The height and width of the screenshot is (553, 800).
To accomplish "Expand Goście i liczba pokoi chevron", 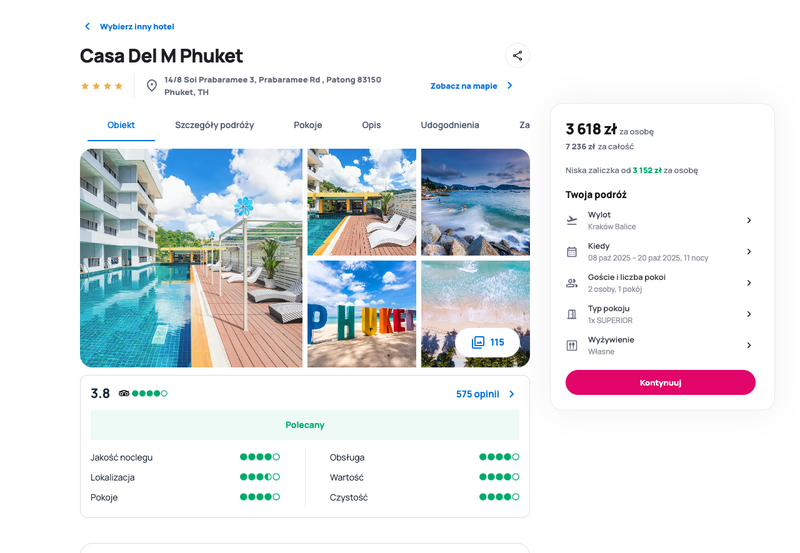I will tap(749, 283).
